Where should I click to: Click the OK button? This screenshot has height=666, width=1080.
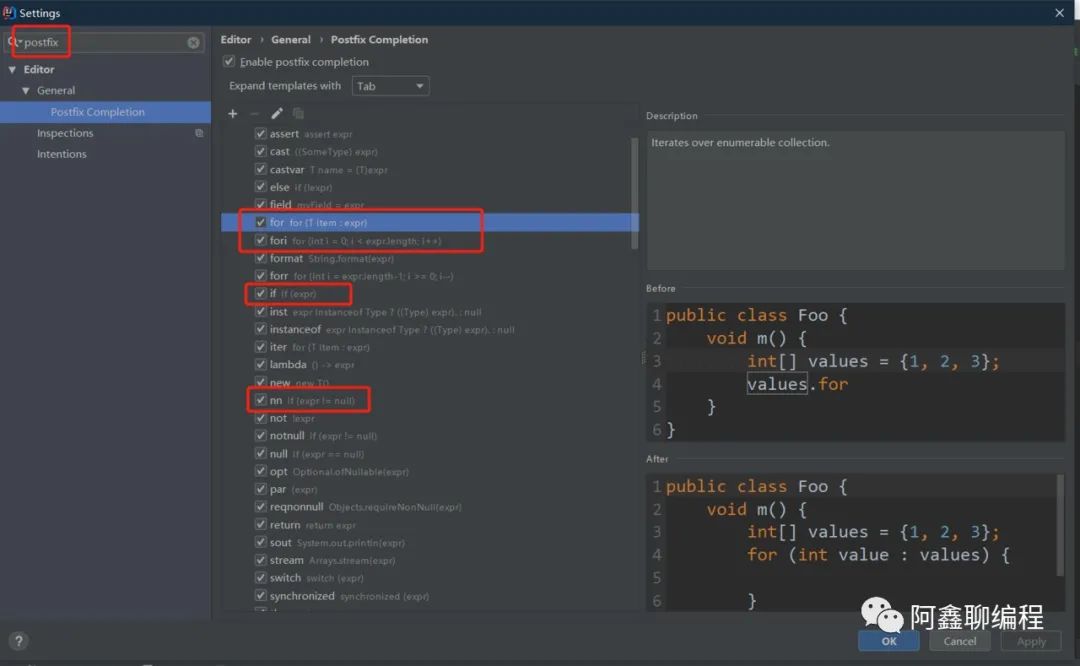pos(889,641)
